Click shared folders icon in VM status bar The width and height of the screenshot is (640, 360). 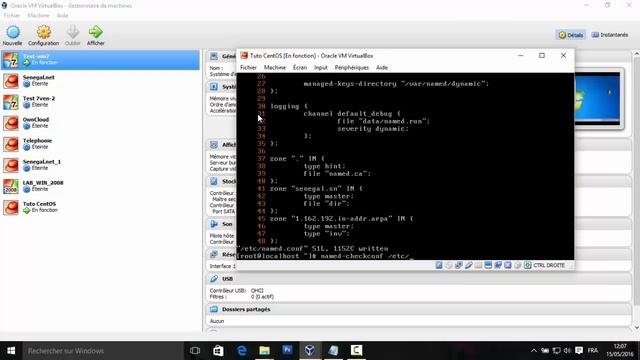coord(478,265)
